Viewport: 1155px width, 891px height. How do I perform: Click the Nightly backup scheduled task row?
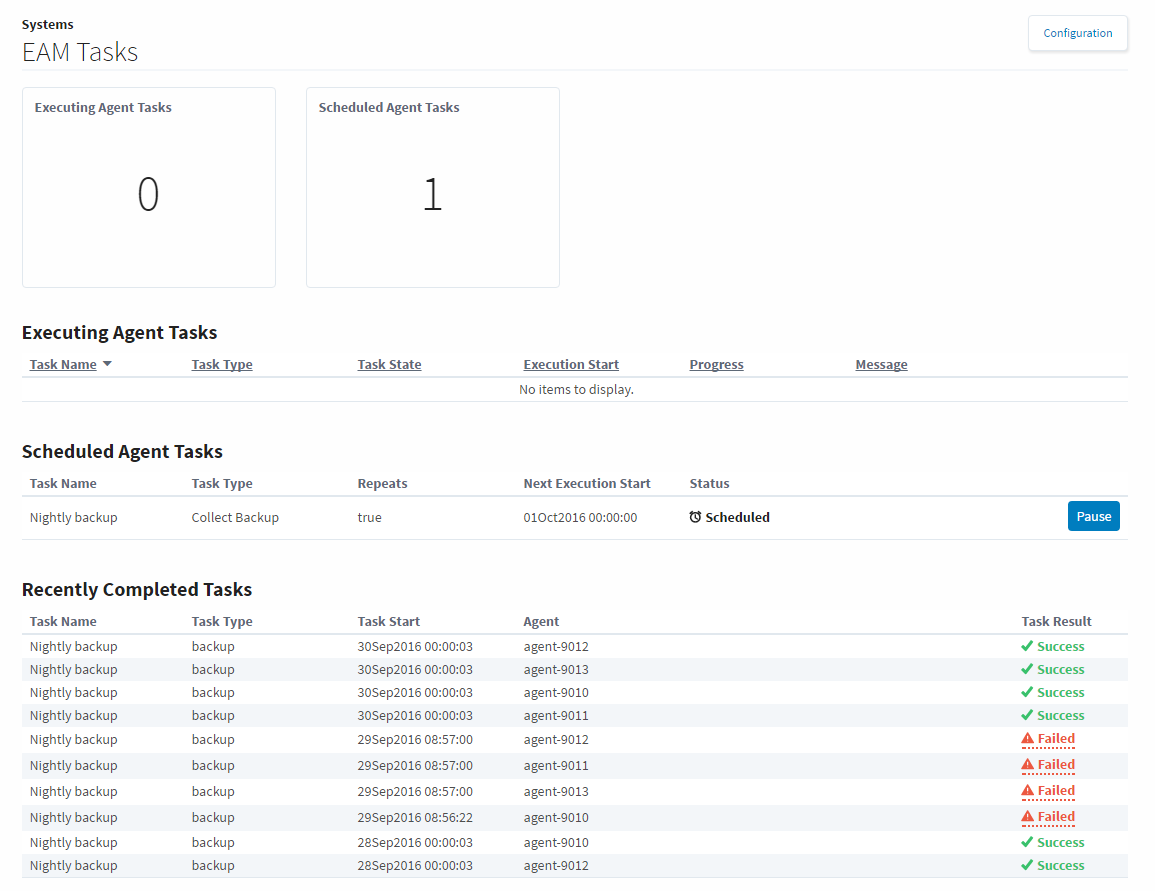coord(74,518)
